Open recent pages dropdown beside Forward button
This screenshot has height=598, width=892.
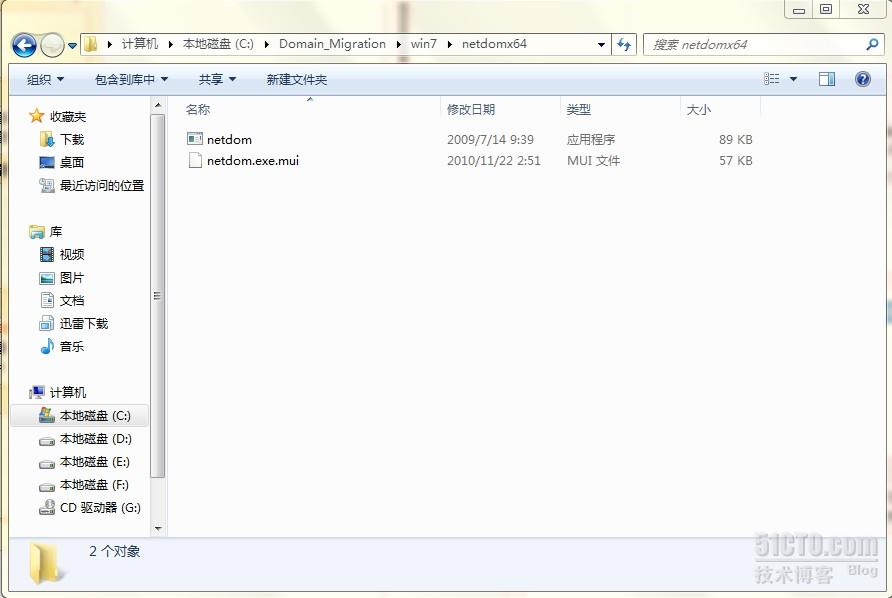pos(72,46)
